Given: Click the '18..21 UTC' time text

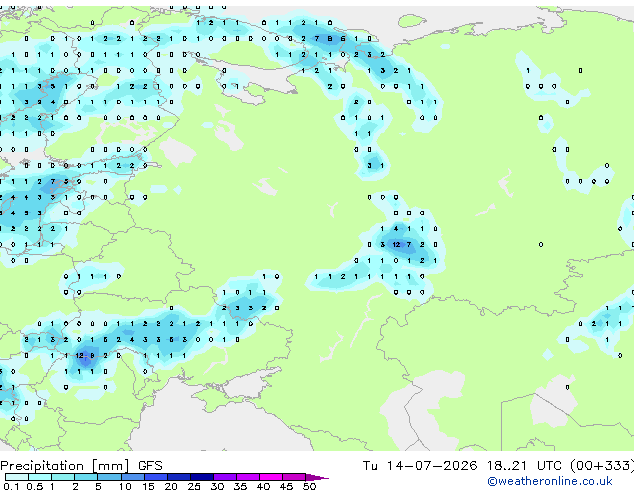Looking at the screenshot, I should (x=524, y=466).
